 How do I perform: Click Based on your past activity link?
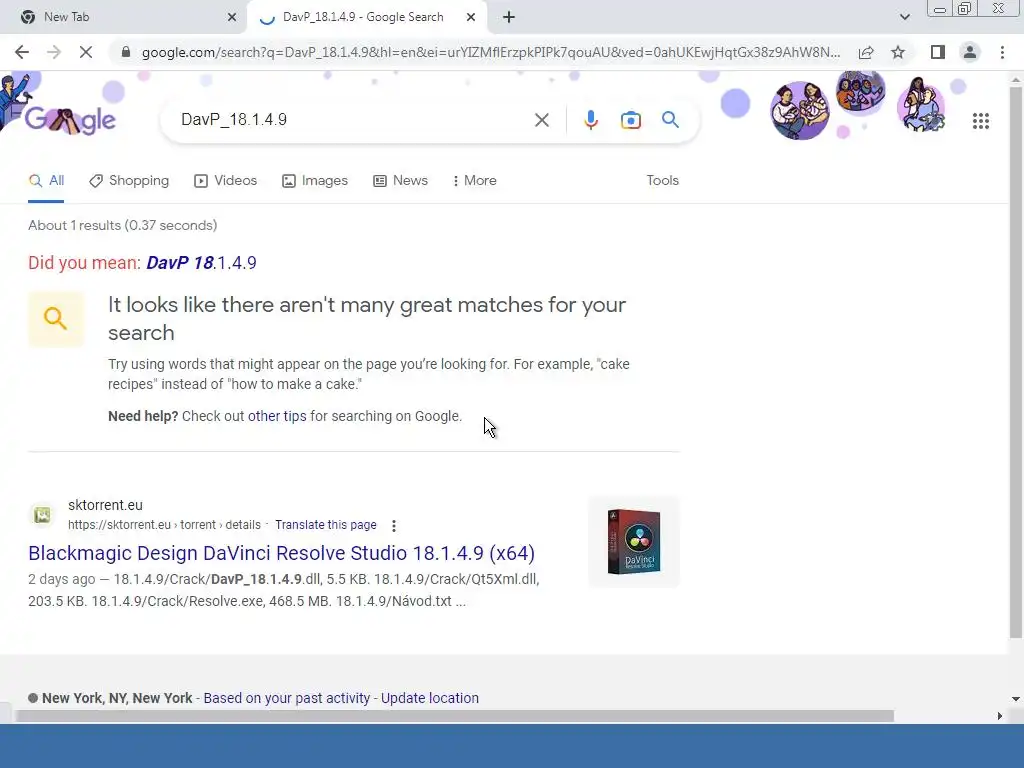tap(287, 698)
